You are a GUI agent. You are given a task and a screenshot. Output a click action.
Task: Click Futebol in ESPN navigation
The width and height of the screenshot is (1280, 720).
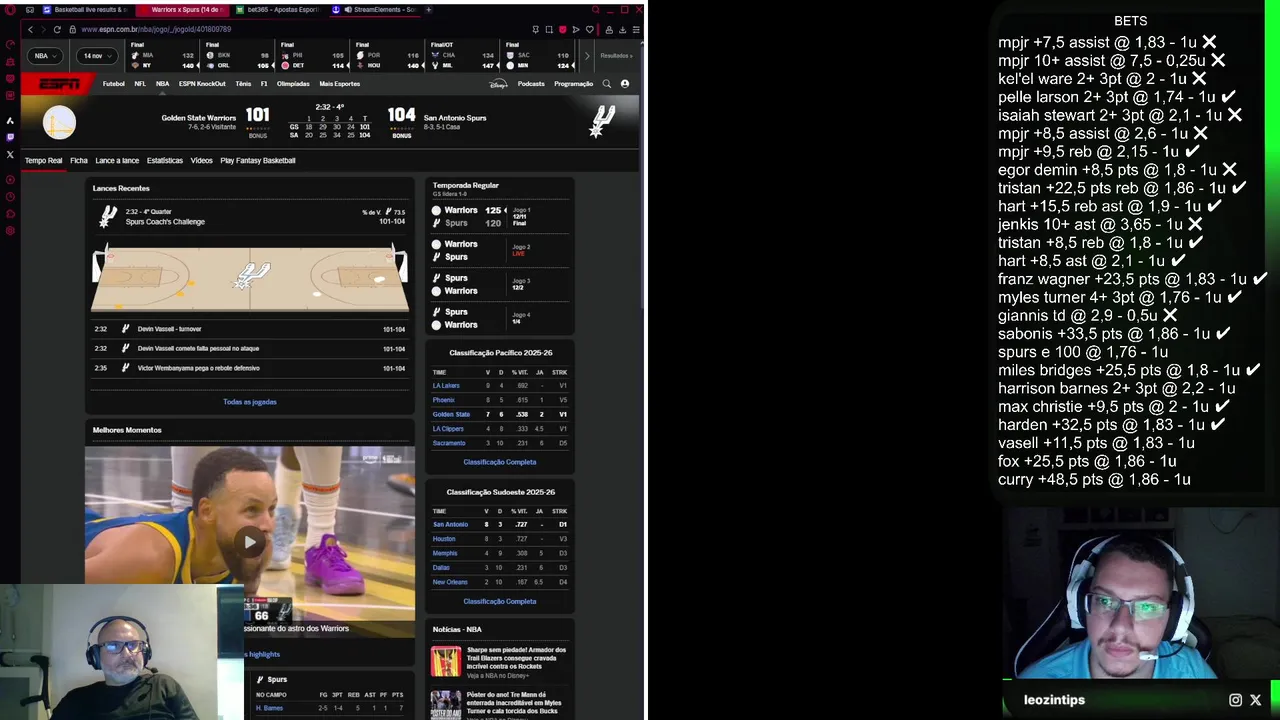coord(114,84)
